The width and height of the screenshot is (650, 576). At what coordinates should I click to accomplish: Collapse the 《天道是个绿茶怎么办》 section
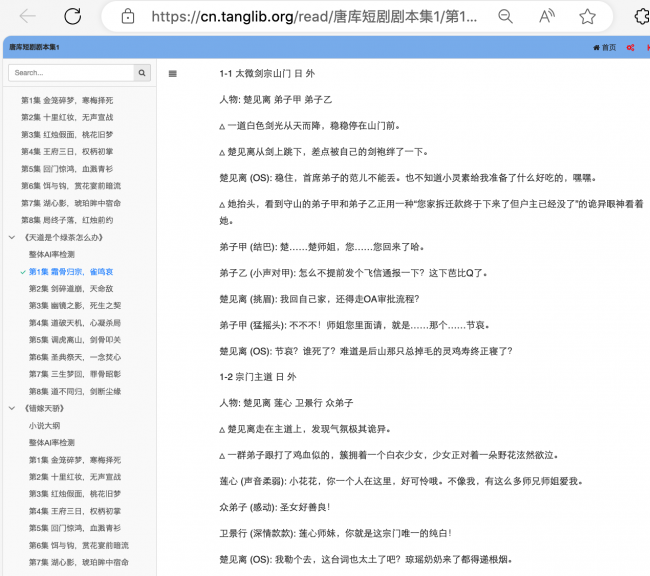[12, 237]
